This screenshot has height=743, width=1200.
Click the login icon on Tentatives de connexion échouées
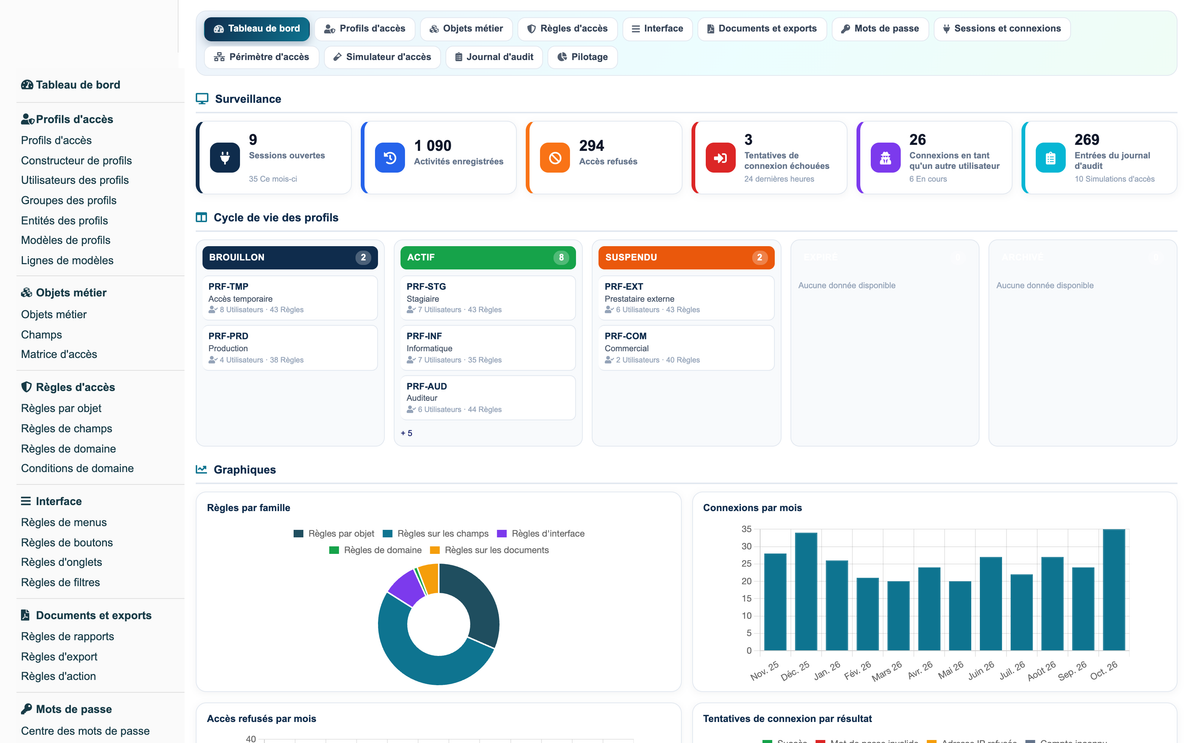coord(721,158)
